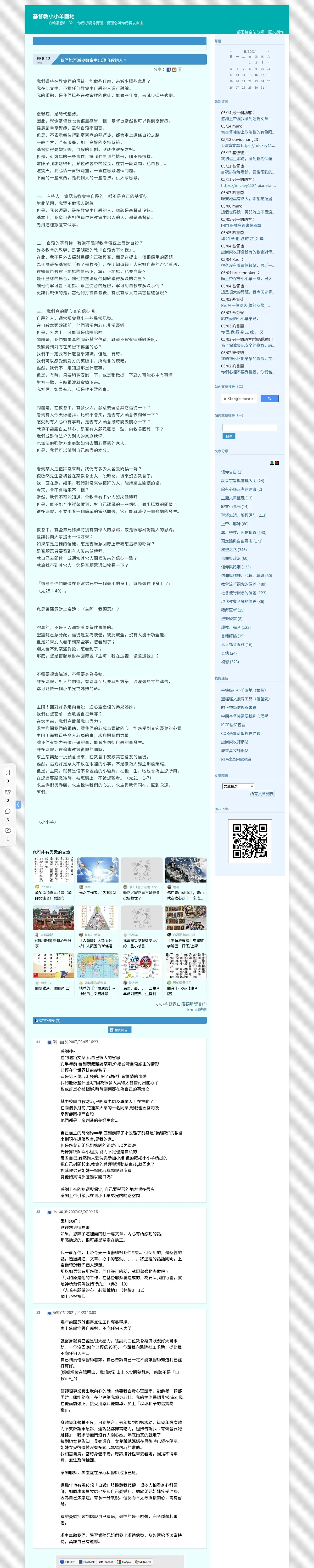This screenshot has height=1568, width=314.
Task: Open category 聖經無誤、解經原則 (213)
Action: point(244,515)
